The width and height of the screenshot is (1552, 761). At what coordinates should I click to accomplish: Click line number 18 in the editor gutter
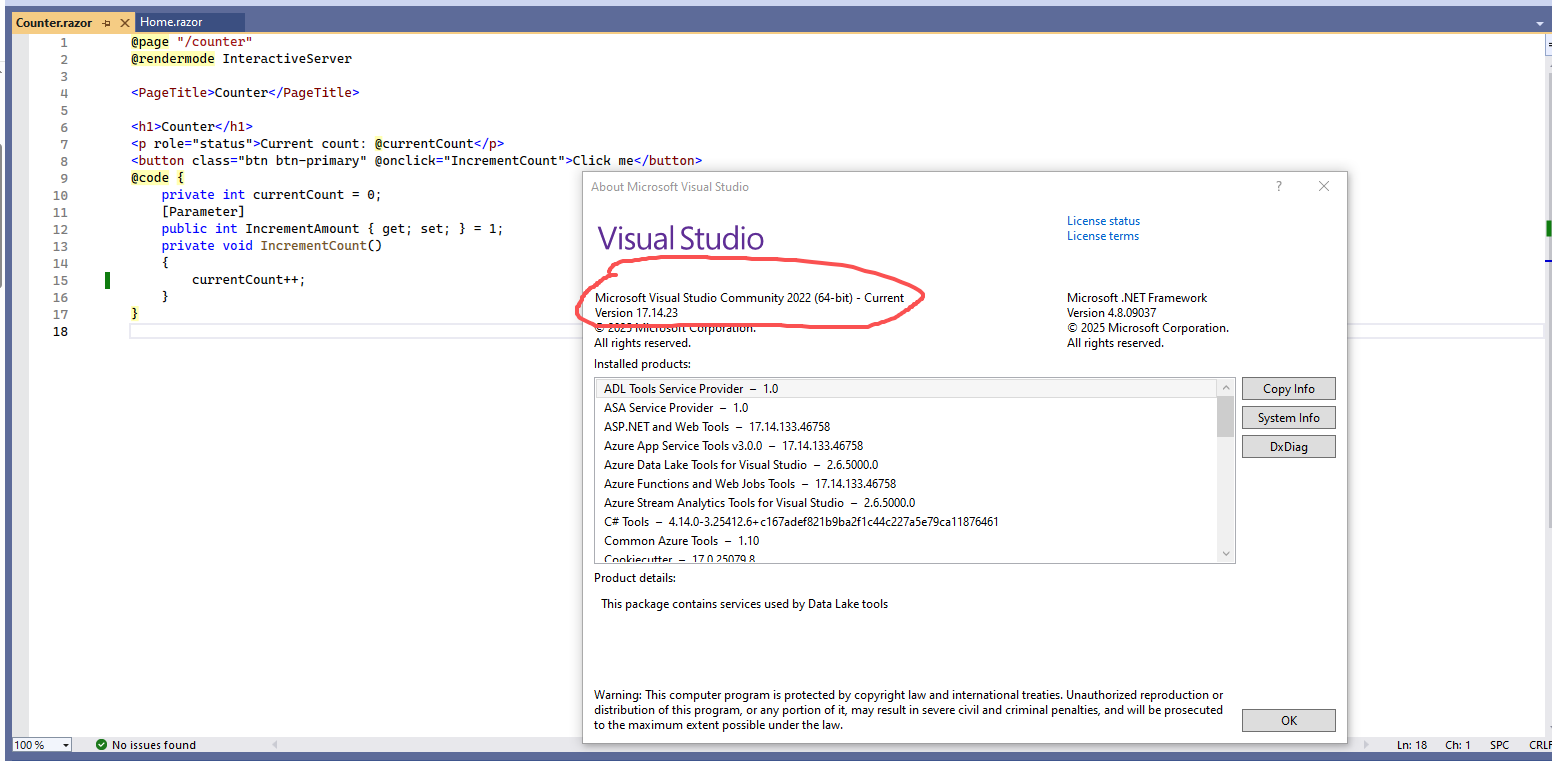pyautogui.click(x=60, y=332)
